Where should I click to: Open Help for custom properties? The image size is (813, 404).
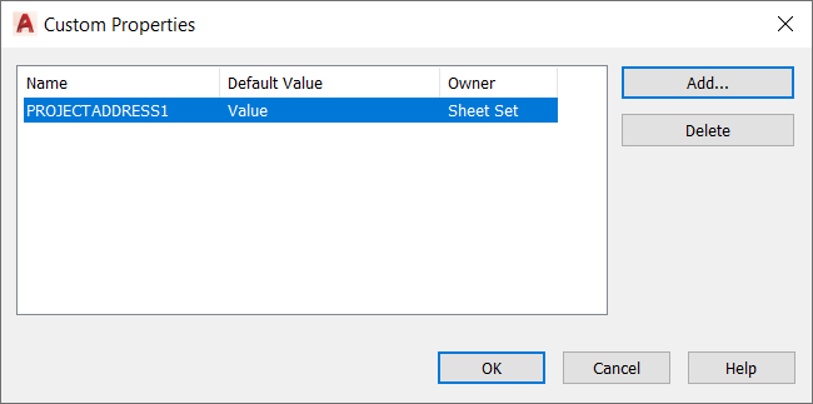741,368
